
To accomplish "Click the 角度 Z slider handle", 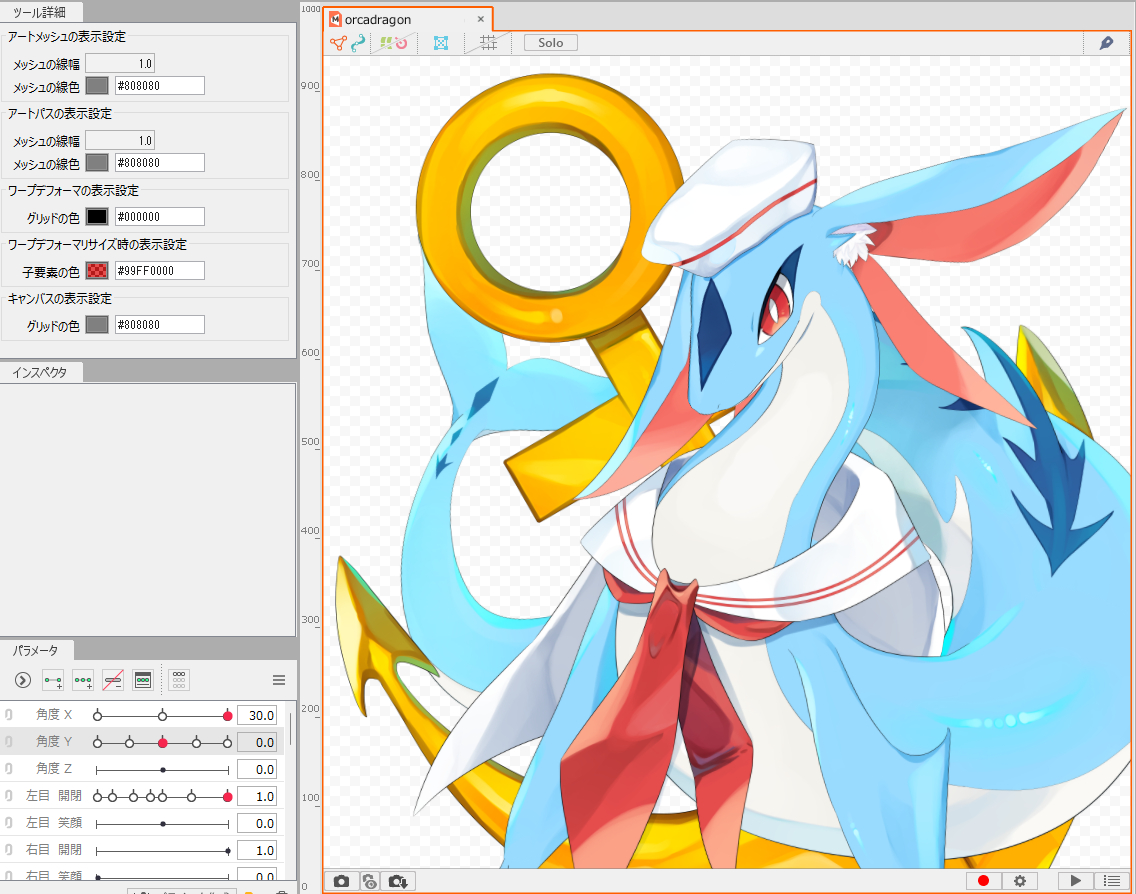I will point(162,769).
